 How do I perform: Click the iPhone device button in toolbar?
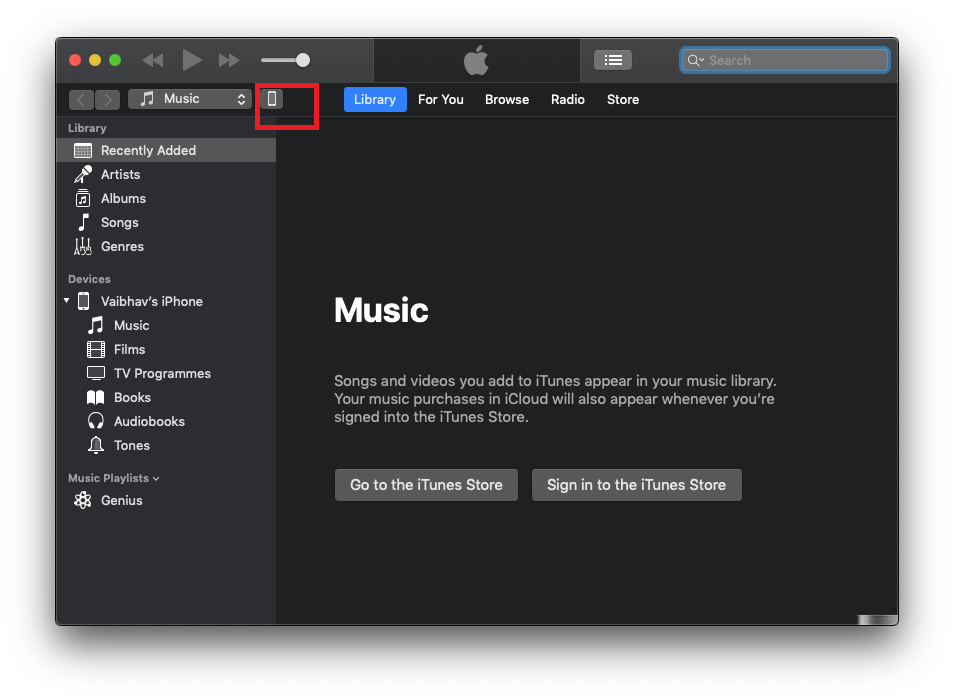(271, 99)
